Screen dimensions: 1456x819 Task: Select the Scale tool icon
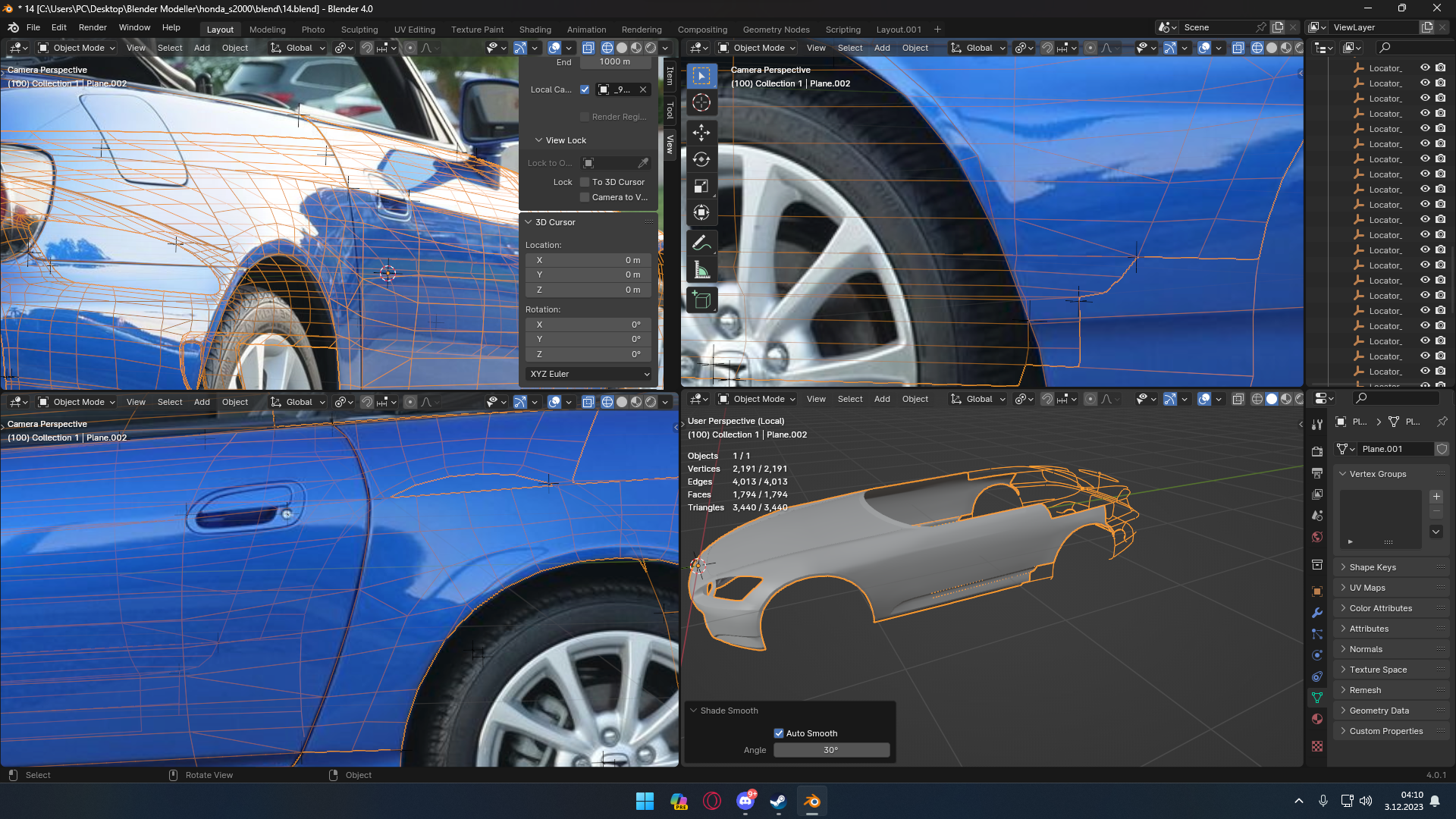pyautogui.click(x=701, y=187)
